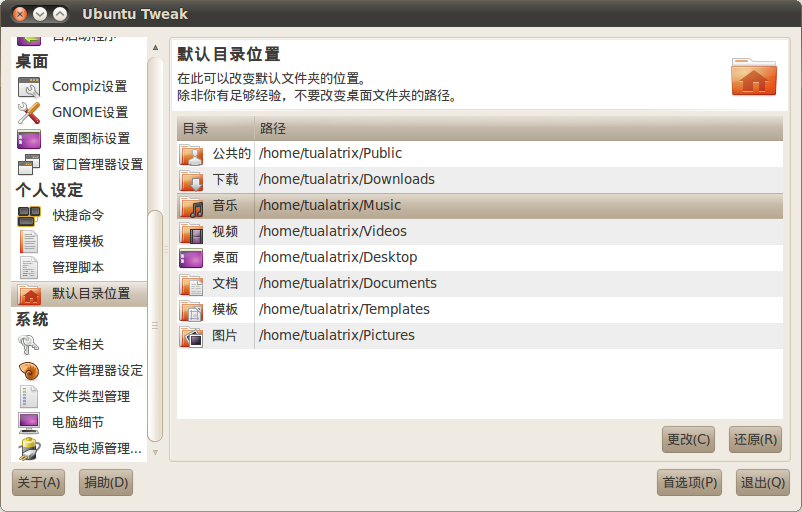The width and height of the screenshot is (802, 512).
Task: Click the sidebar scroll up arrow
Action: point(155,48)
